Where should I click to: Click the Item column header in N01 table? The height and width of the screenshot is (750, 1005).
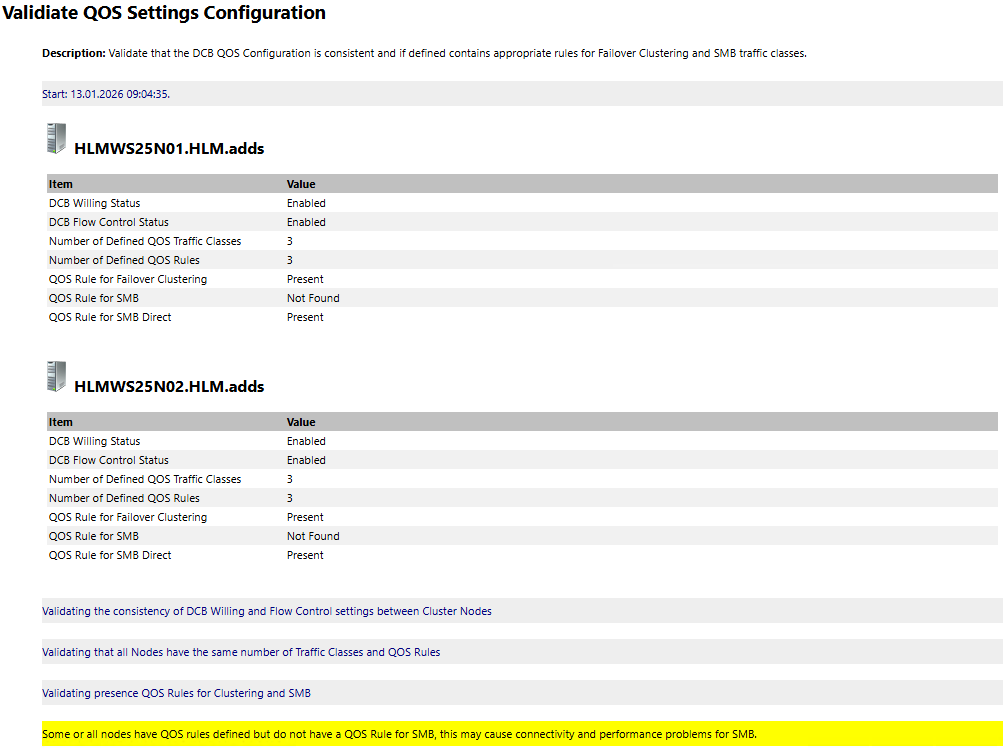point(61,184)
